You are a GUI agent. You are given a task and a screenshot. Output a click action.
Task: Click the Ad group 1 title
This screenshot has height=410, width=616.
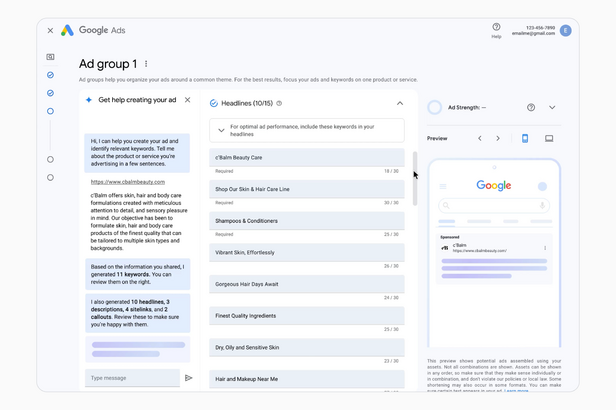pyautogui.click(x=108, y=64)
